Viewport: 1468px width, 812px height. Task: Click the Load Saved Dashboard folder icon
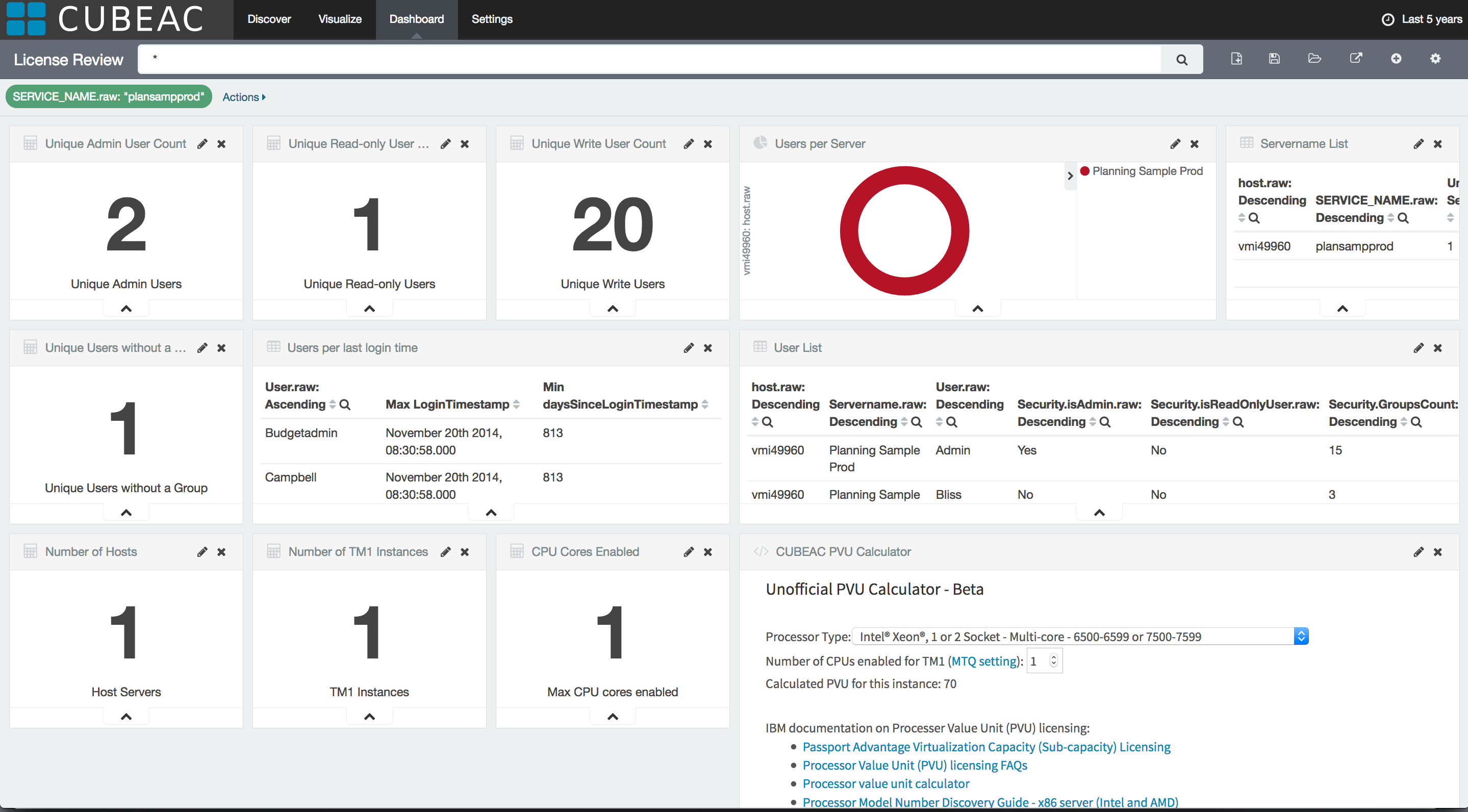(1314, 59)
